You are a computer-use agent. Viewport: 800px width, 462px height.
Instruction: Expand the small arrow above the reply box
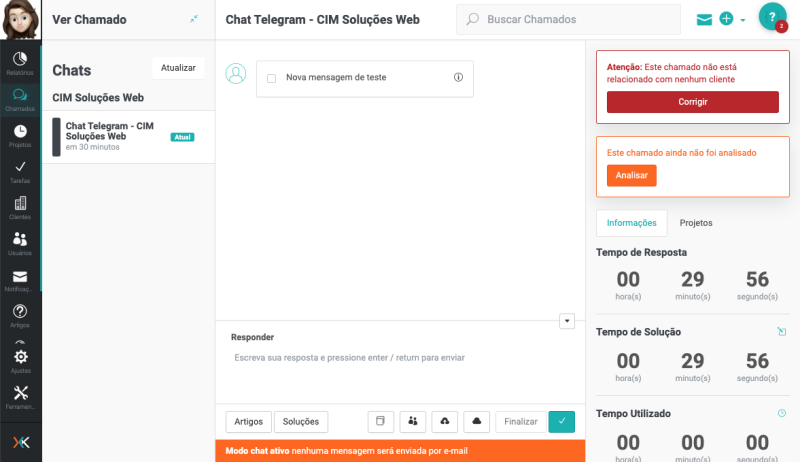coord(567,320)
